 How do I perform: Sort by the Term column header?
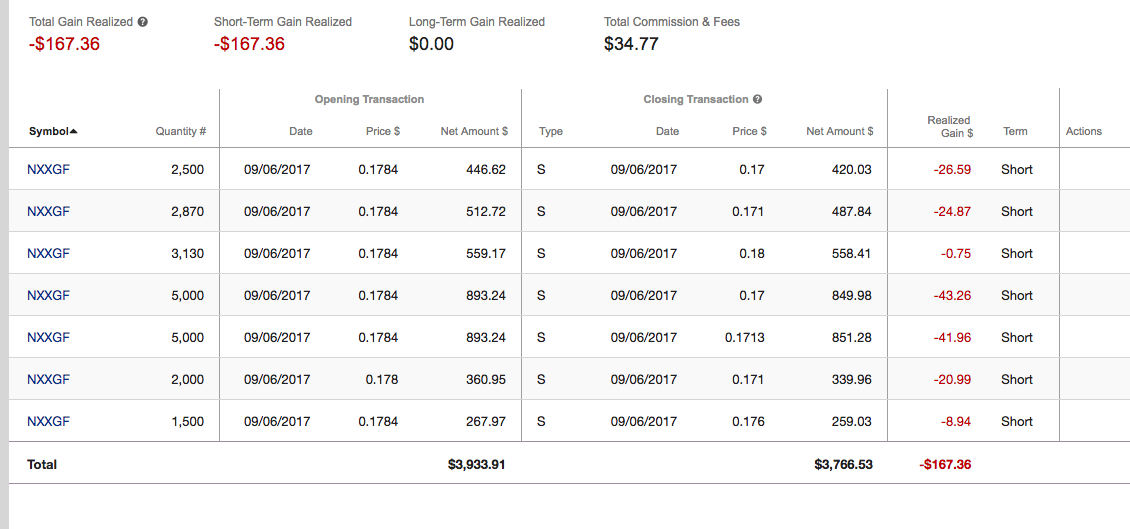pyautogui.click(x=1015, y=132)
